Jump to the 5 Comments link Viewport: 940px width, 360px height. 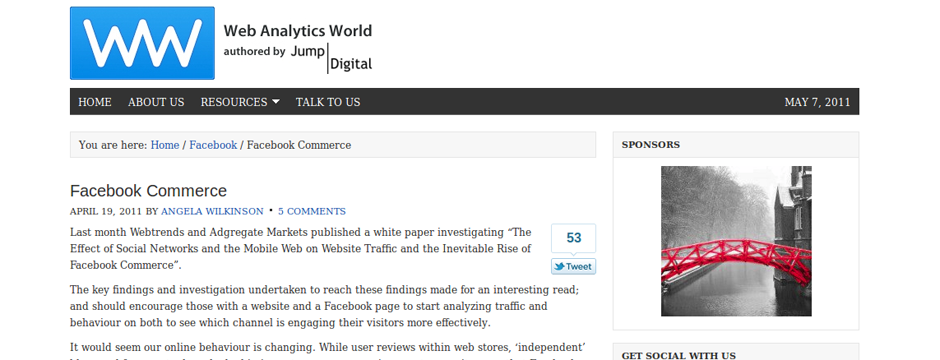click(x=312, y=211)
